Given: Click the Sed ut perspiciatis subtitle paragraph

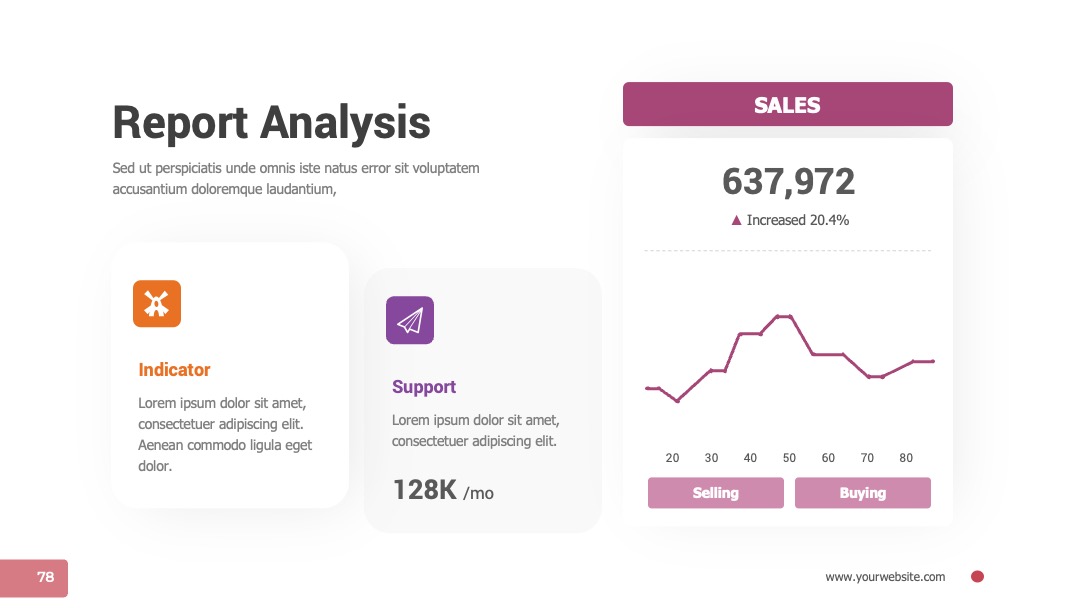Looking at the screenshot, I should tap(296, 178).
